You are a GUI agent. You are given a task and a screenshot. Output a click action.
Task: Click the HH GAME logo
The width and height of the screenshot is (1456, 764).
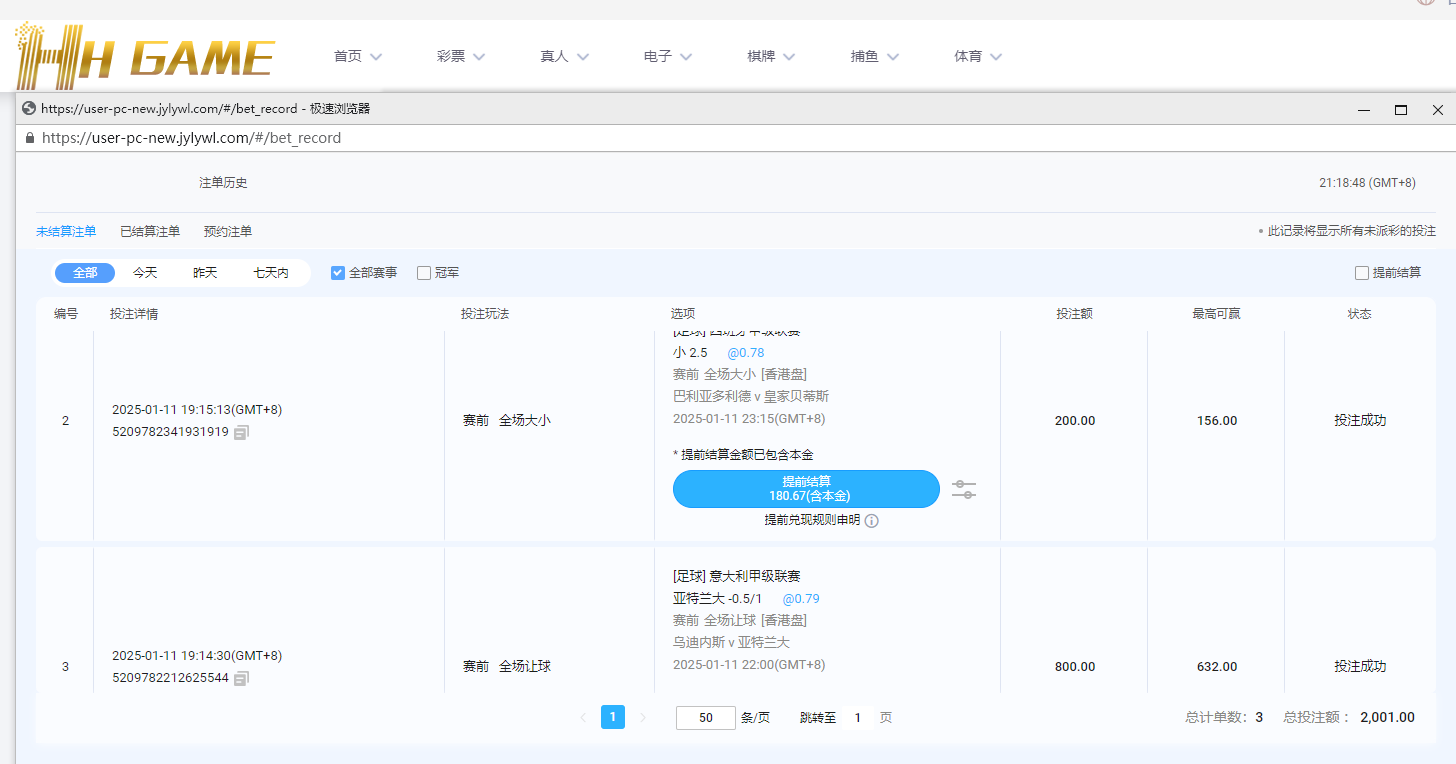(145, 56)
